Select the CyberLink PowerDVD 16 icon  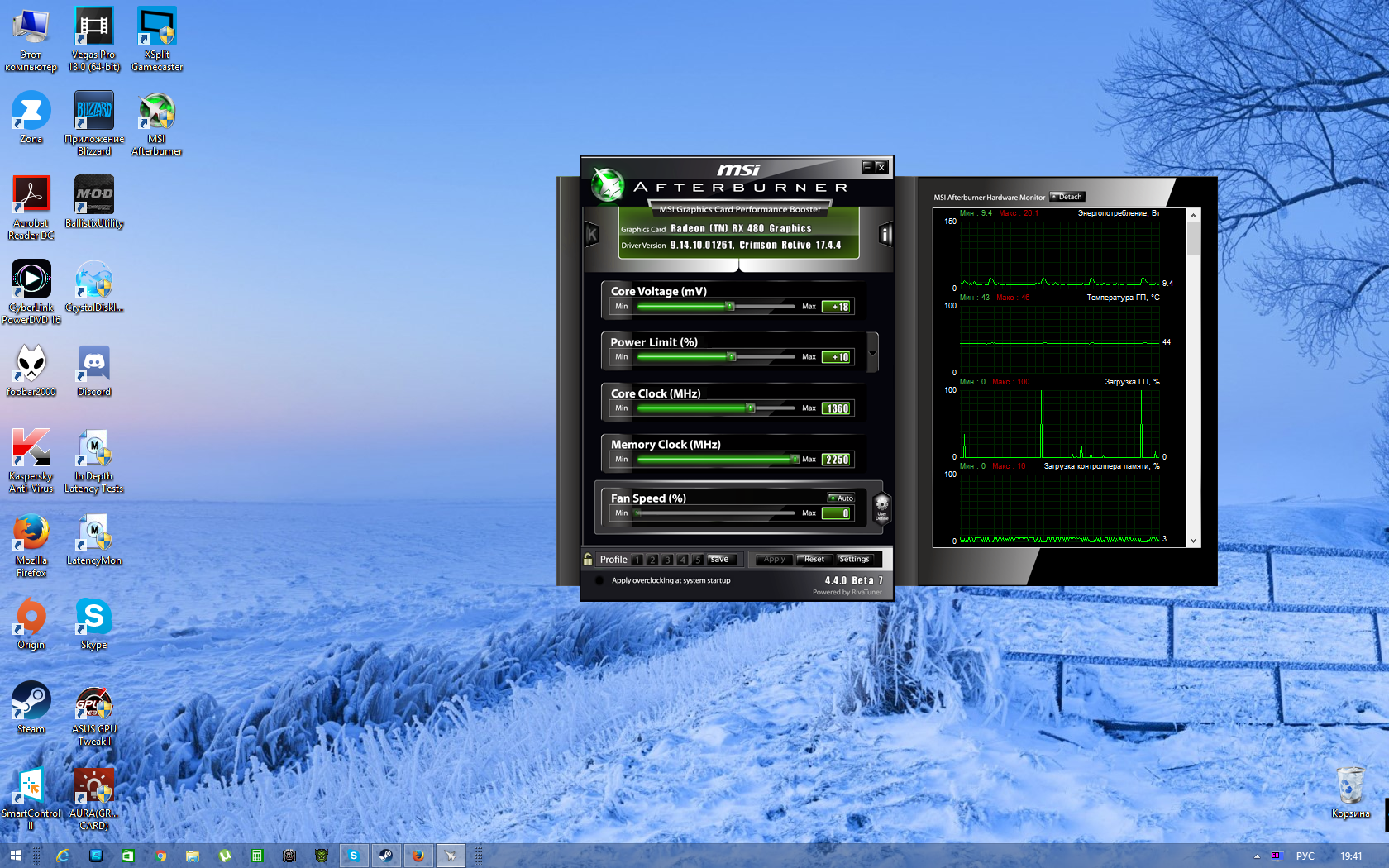[31, 292]
